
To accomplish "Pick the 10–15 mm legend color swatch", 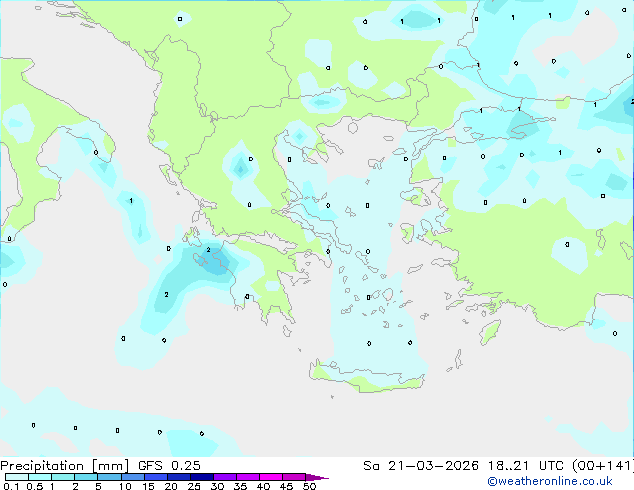I will point(132,477).
